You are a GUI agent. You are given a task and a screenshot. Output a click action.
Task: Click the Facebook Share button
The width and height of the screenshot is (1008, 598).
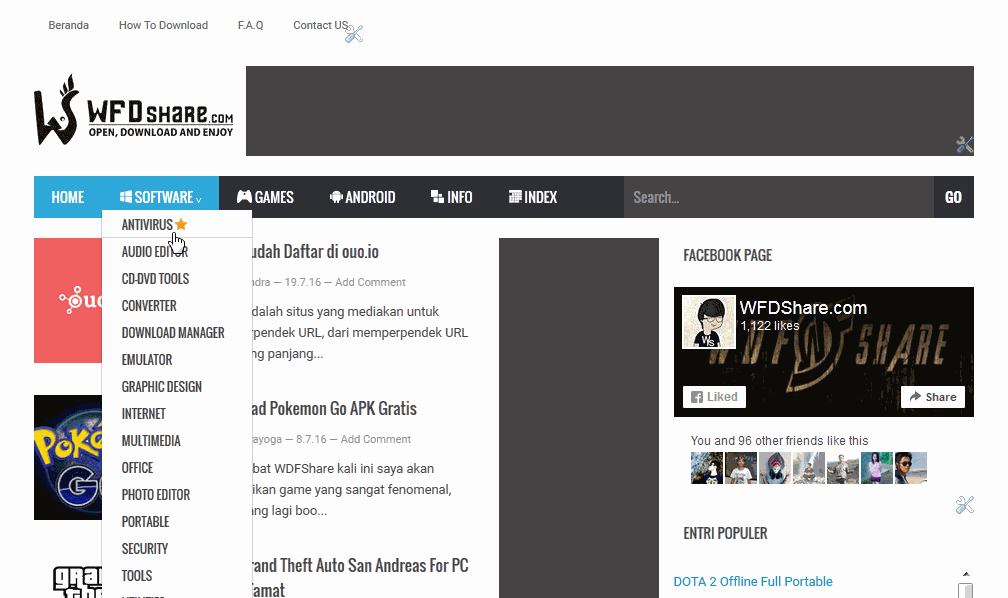(x=933, y=397)
